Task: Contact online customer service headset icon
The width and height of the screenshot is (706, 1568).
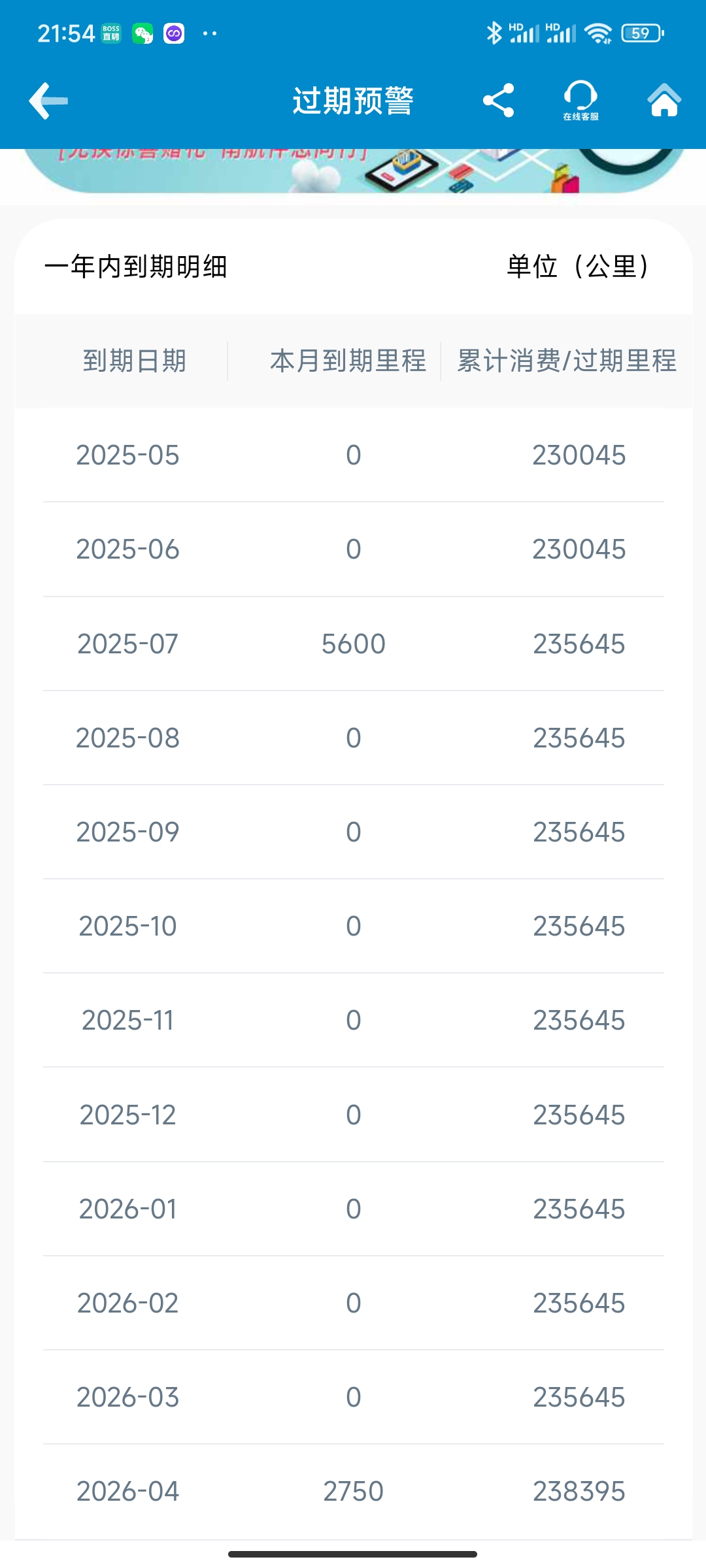Action: click(x=580, y=100)
